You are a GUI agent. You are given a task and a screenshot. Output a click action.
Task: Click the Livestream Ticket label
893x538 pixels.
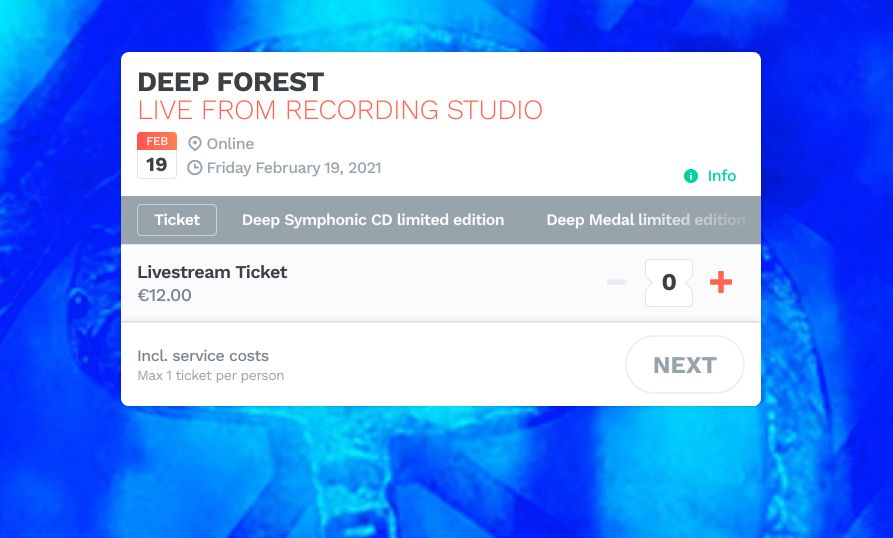[x=212, y=272]
